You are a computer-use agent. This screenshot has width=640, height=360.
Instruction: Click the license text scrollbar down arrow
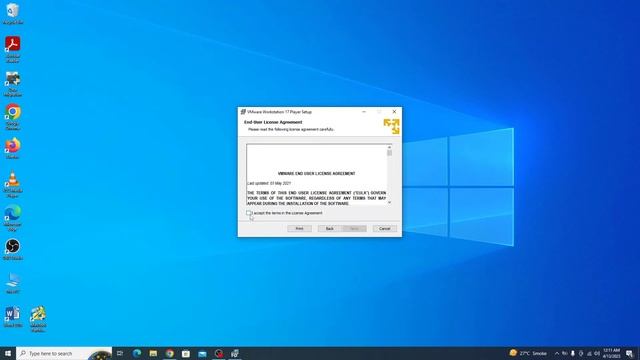click(389, 202)
